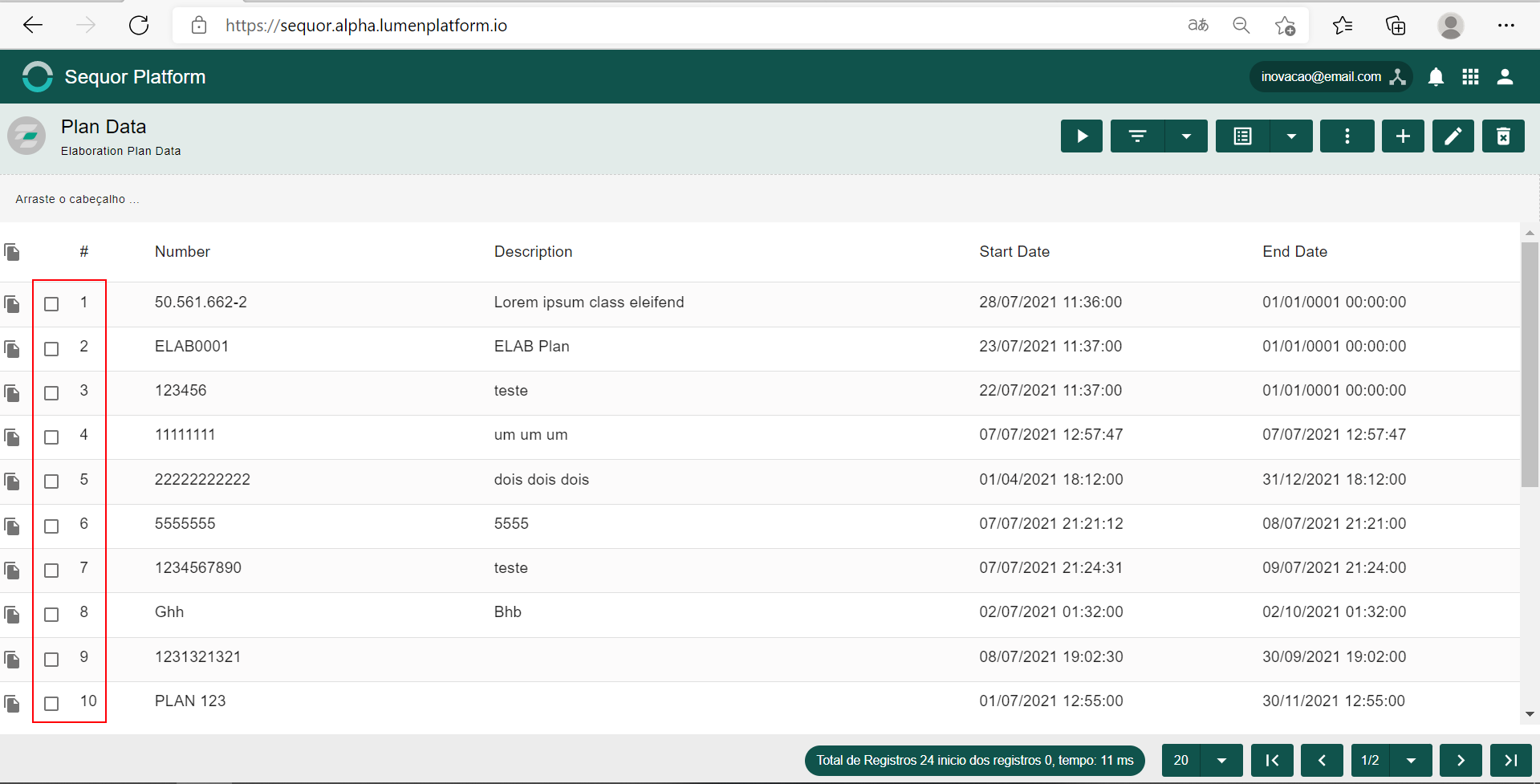Click the site lock icon in address bar

[199, 26]
